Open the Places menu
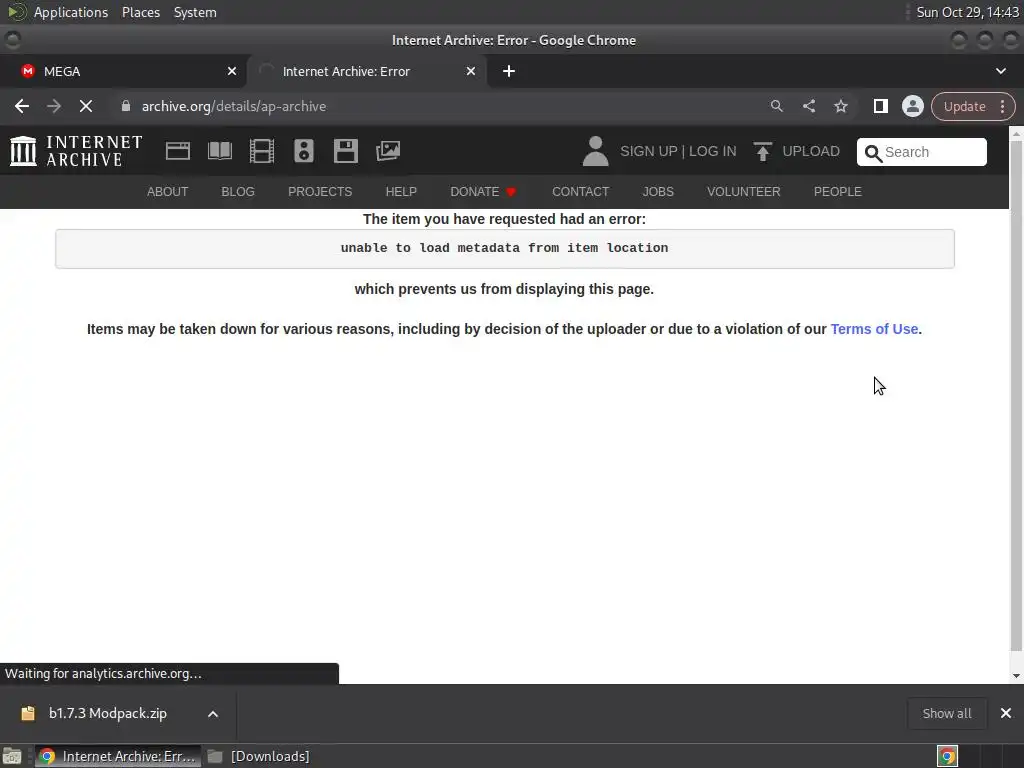This screenshot has height=768, width=1024. (x=140, y=12)
